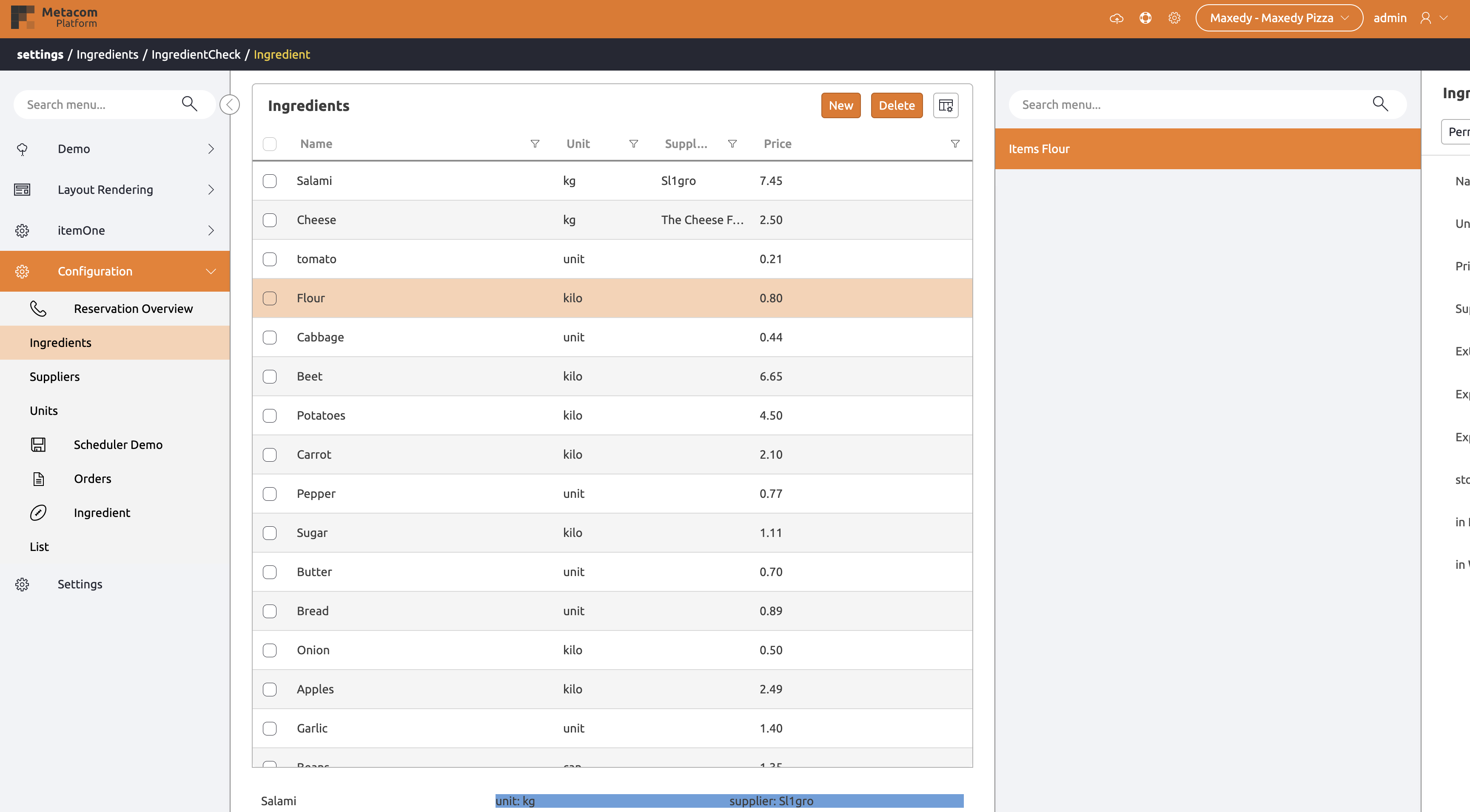1470x812 pixels.
Task: Toggle the select-all header checkbox
Action: tap(269, 144)
